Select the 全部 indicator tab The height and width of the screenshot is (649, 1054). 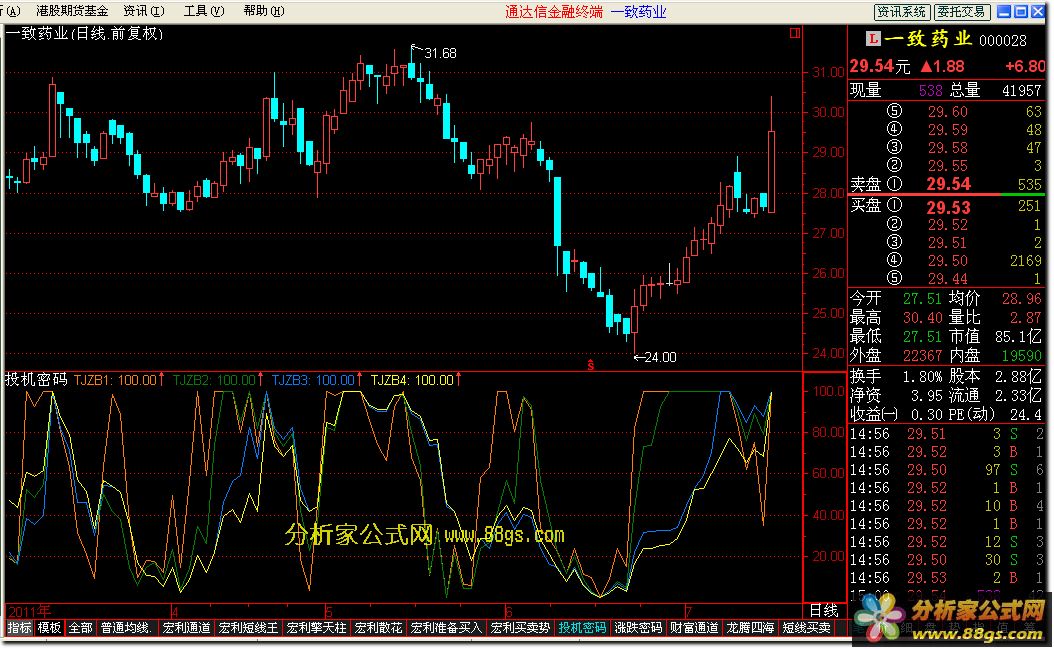(81, 627)
